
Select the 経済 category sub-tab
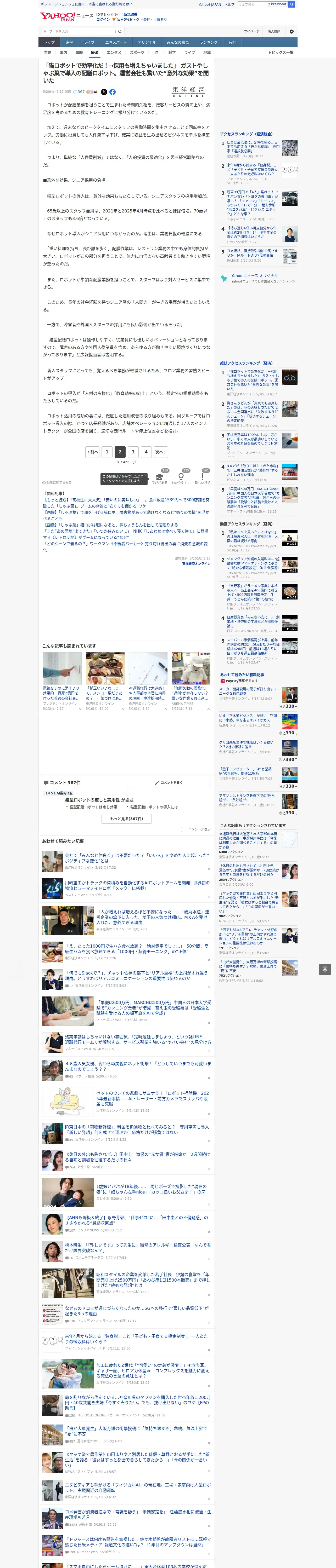pyautogui.click(x=94, y=53)
